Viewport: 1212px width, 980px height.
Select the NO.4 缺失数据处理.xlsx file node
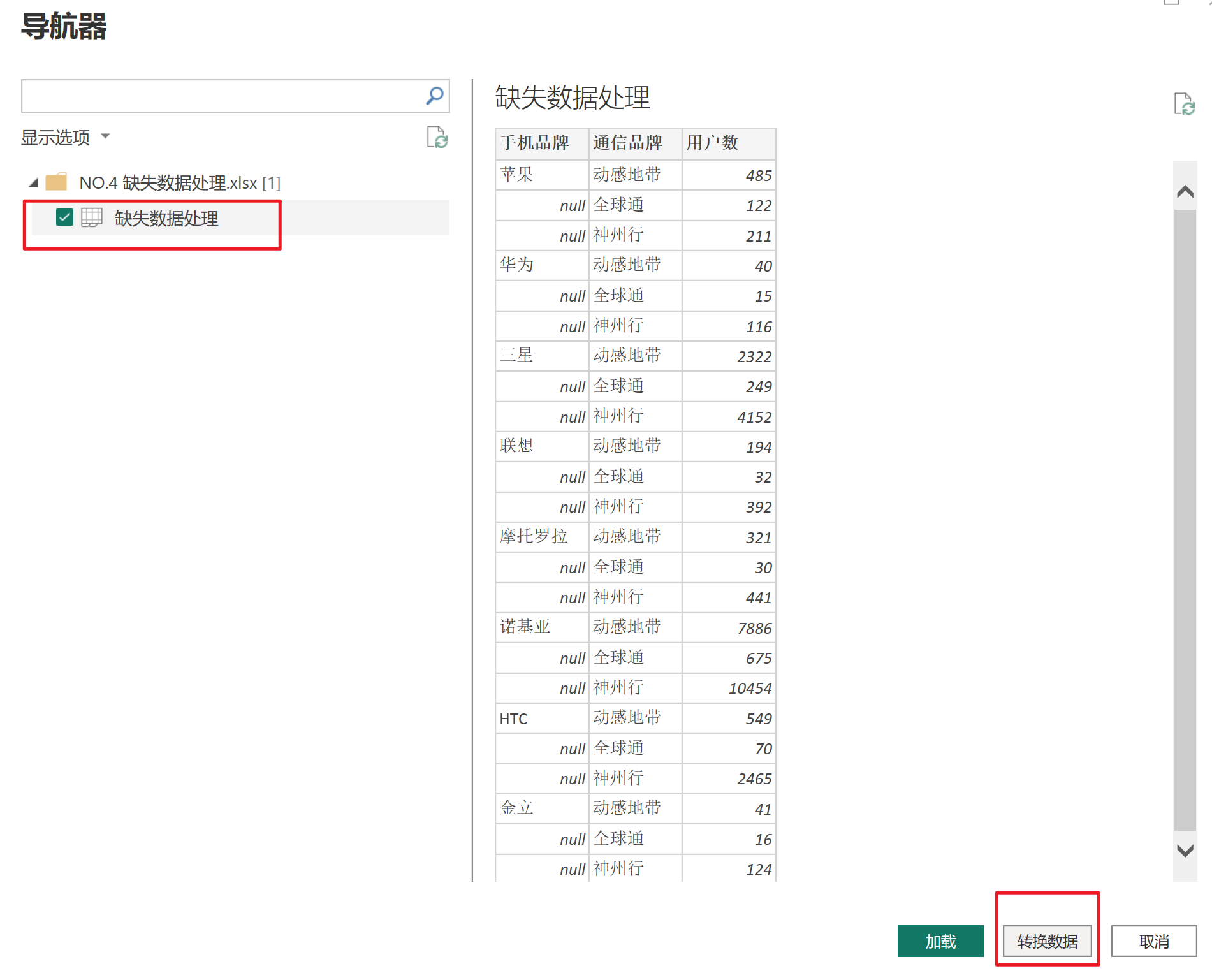click(179, 183)
